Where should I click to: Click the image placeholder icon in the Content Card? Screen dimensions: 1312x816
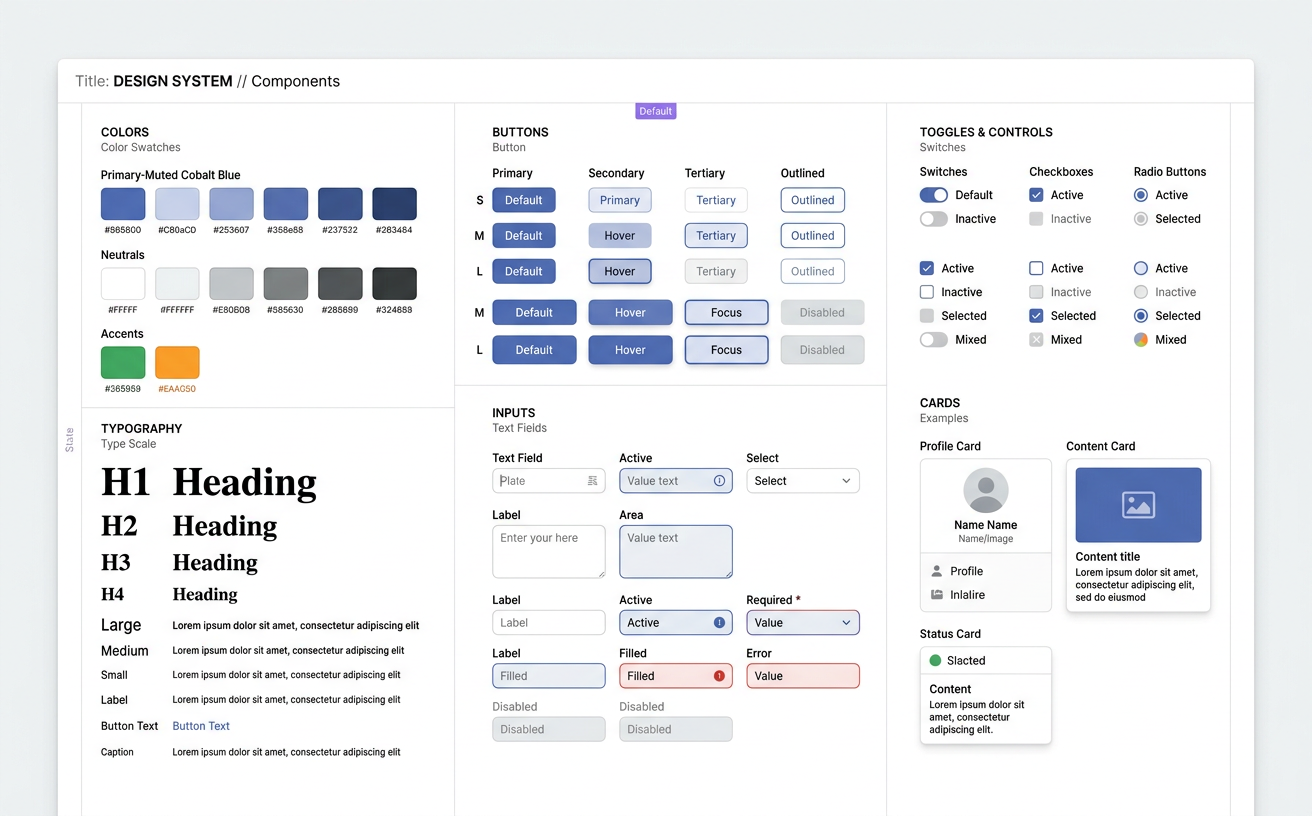click(x=1138, y=505)
